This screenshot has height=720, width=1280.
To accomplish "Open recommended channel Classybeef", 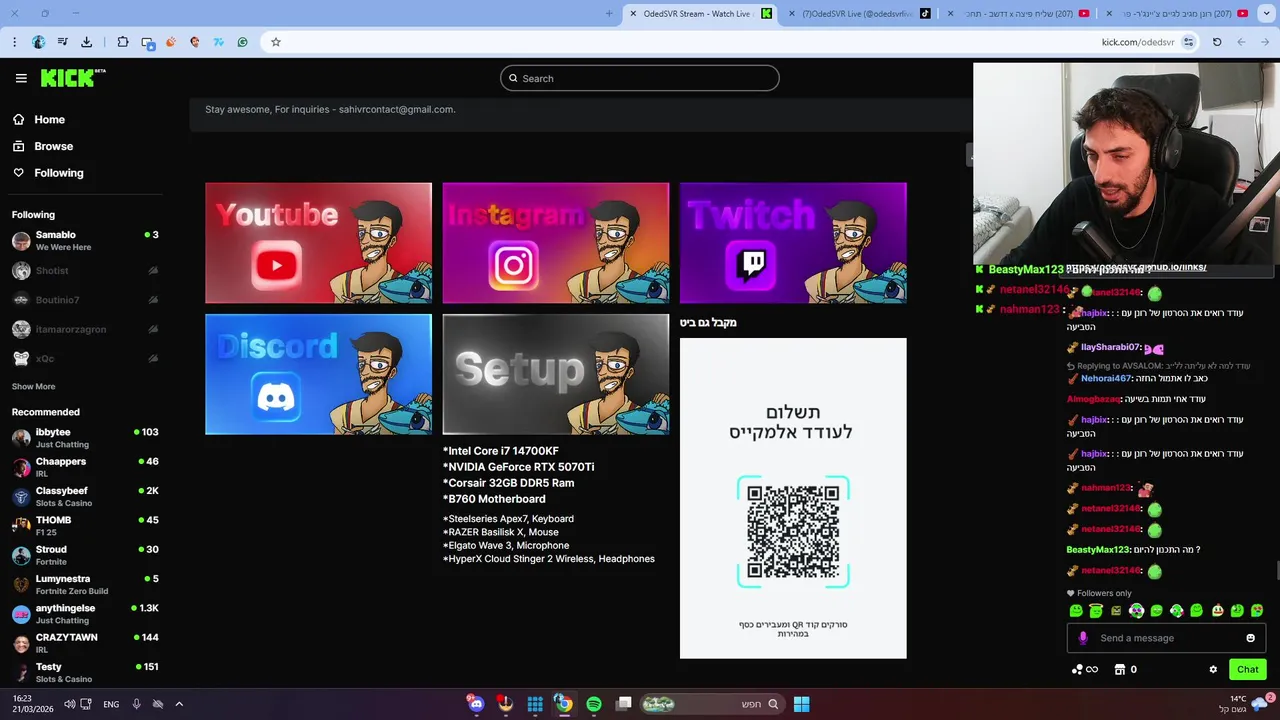I will click(85, 496).
